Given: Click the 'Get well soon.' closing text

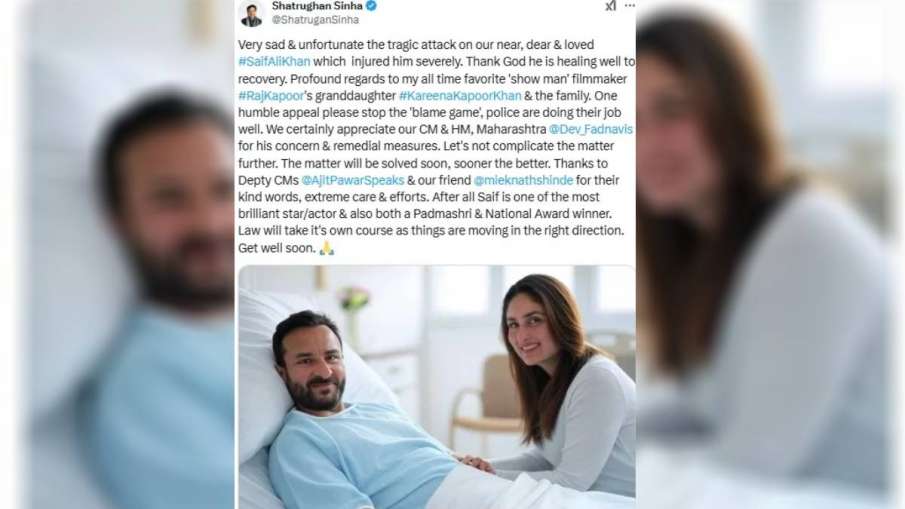Looking at the screenshot, I should 277,248.
